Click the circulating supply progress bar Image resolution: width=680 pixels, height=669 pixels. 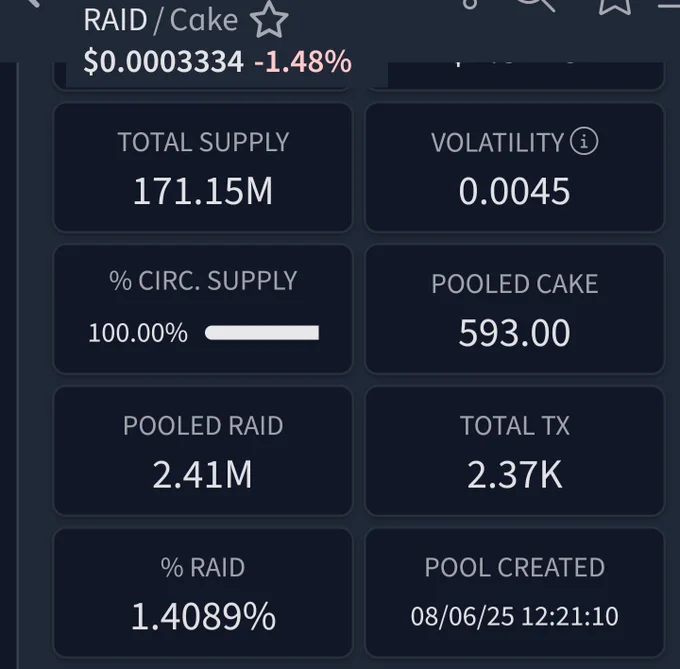click(262, 333)
